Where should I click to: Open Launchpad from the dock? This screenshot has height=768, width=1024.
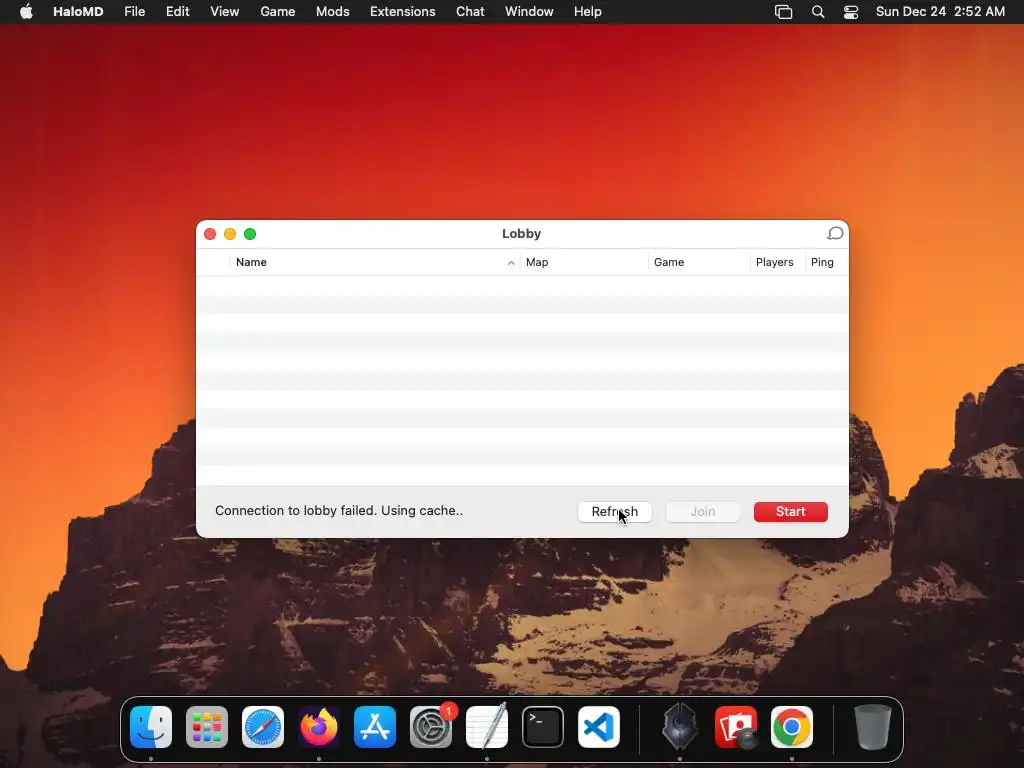point(207,727)
